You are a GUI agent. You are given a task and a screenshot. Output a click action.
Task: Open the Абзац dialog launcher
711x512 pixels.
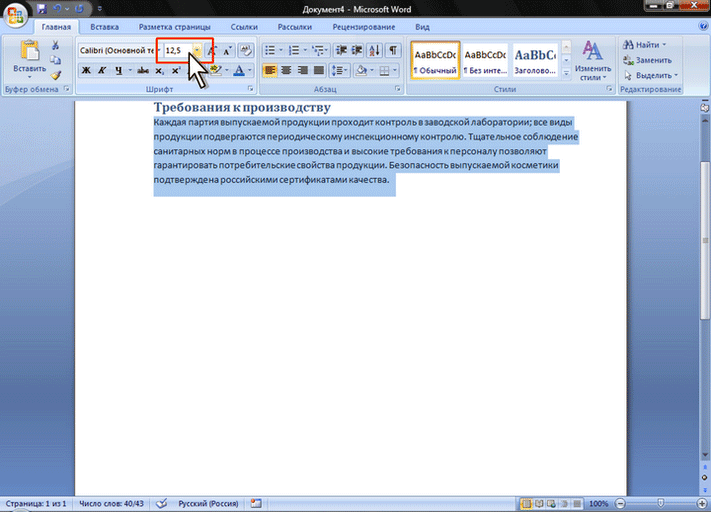coord(398,89)
